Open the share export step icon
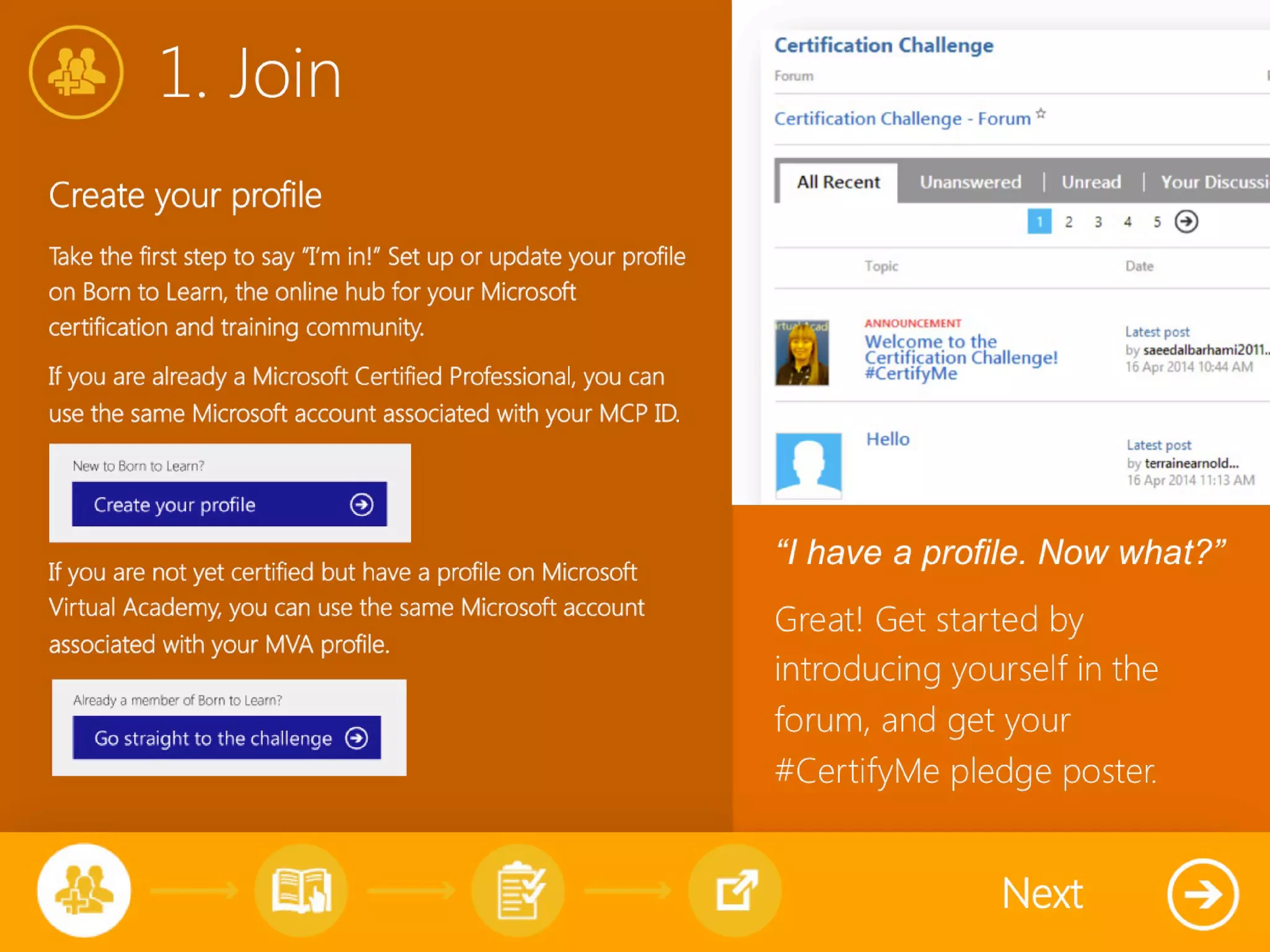 [x=735, y=890]
